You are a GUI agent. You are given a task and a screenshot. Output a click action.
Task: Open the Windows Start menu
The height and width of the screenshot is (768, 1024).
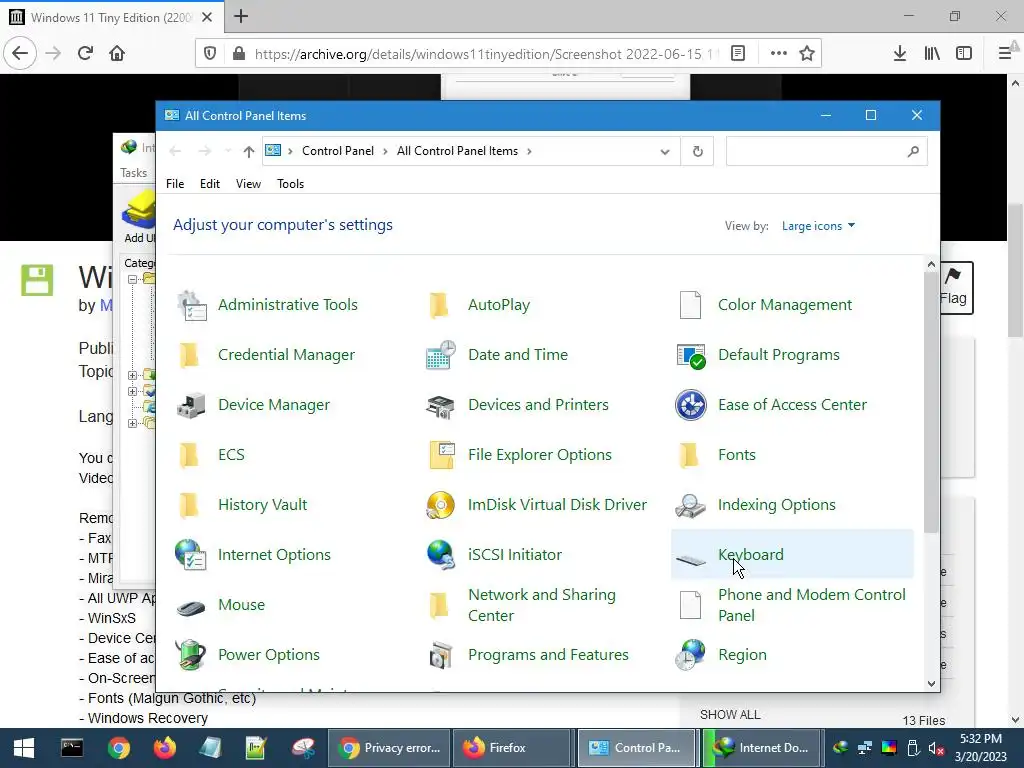coord(24,748)
